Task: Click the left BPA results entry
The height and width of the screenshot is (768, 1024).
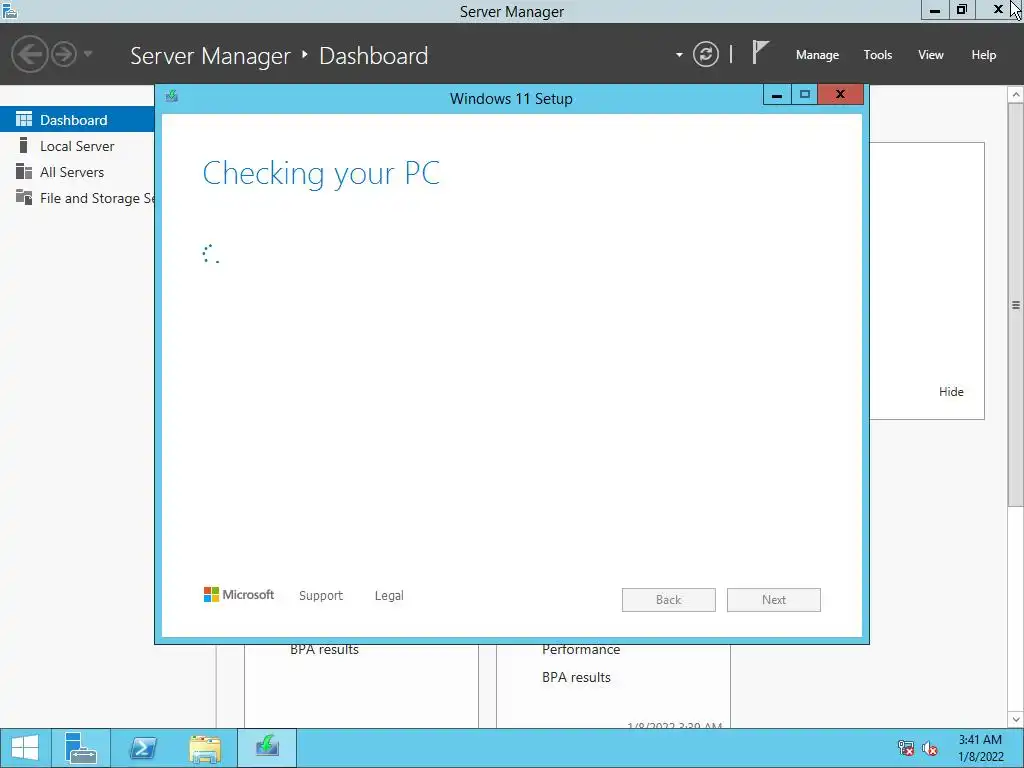Action: coord(325,650)
